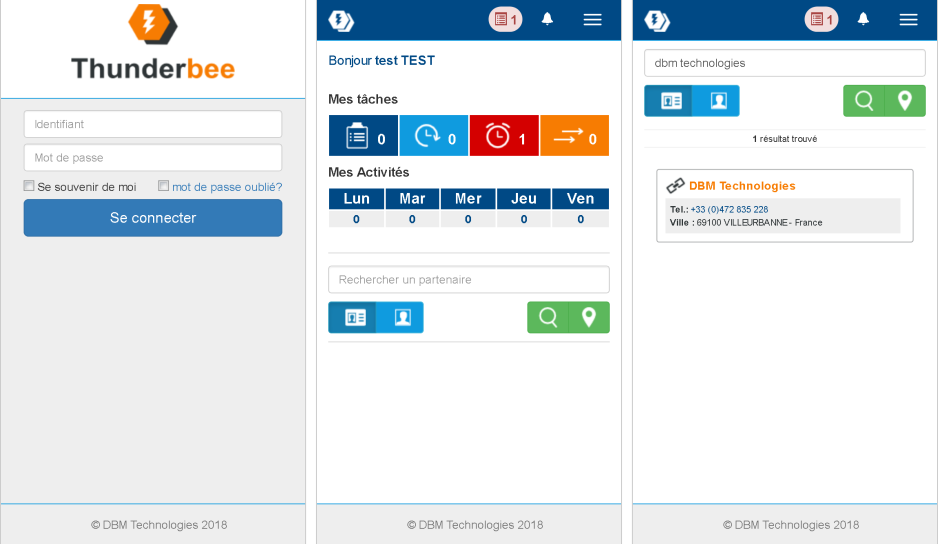Click the green magnifier under 'Rechercher un partenaire'
Image resolution: width=938 pixels, height=544 pixels.
pos(548,317)
